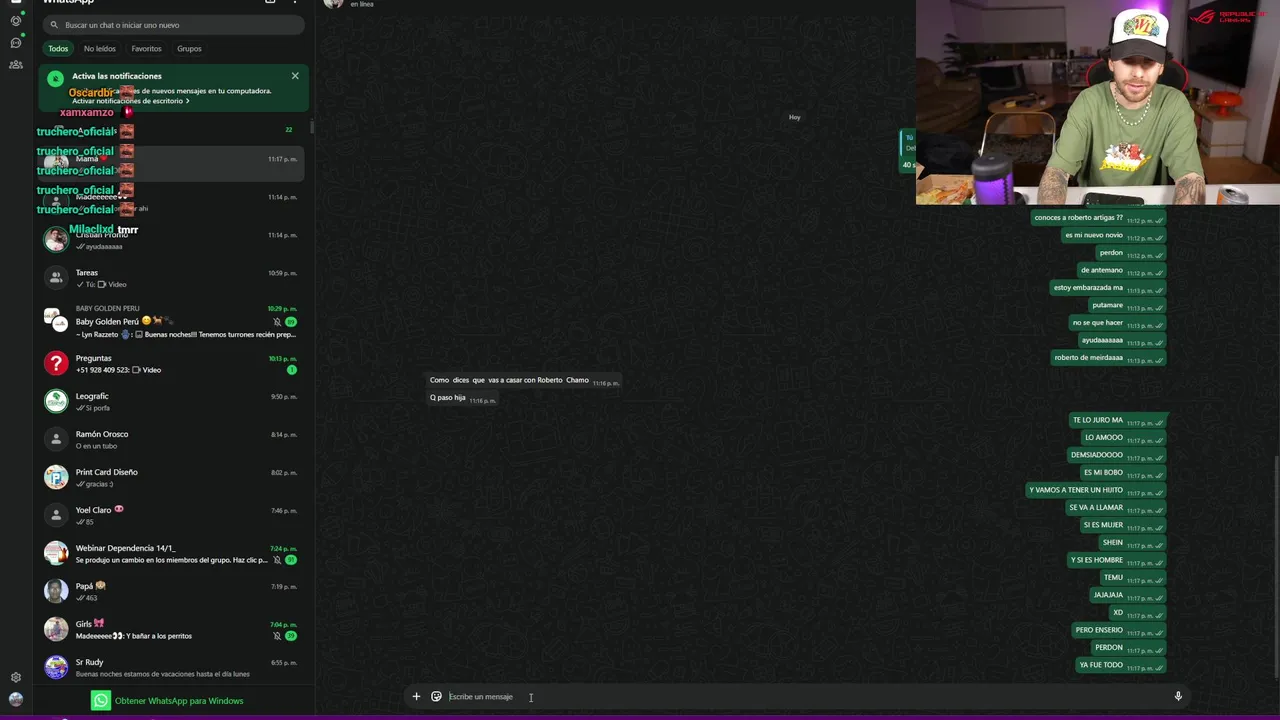Click sent message 'Y VAMOS A TENER UN HIJITO'
The image size is (1280, 720).
click(x=1096, y=490)
